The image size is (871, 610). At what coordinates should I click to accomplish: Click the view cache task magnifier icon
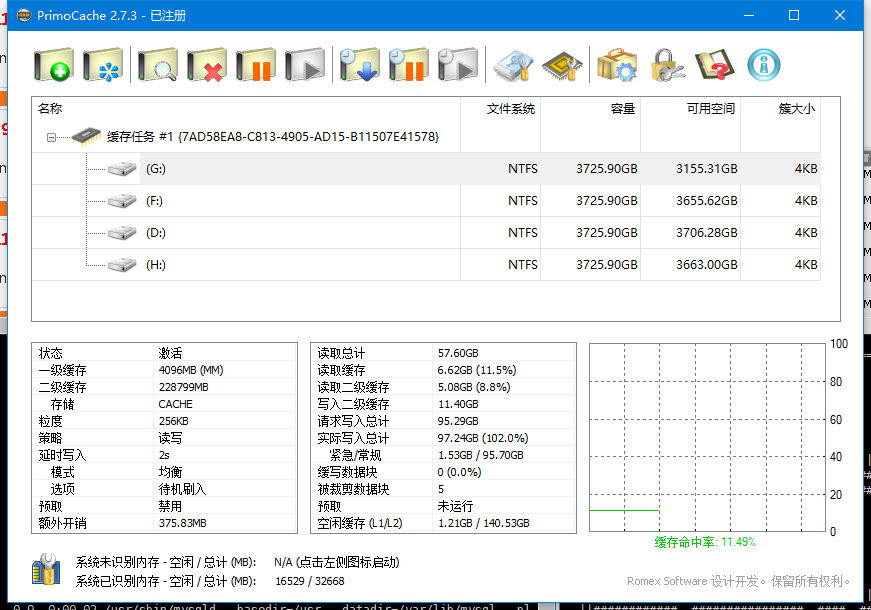tap(158, 66)
